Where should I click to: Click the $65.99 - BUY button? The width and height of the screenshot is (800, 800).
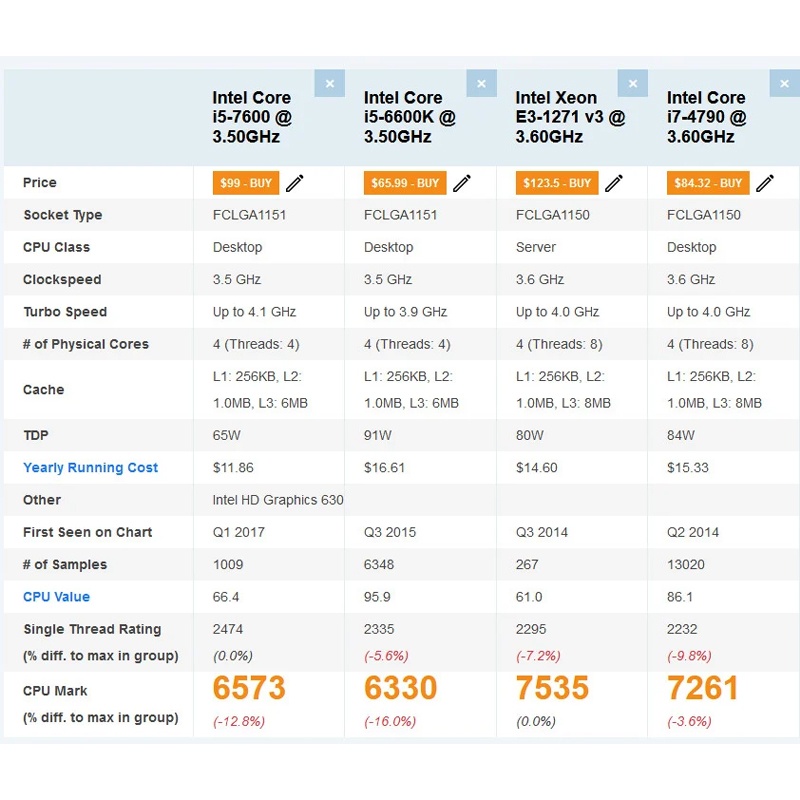click(x=405, y=183)
